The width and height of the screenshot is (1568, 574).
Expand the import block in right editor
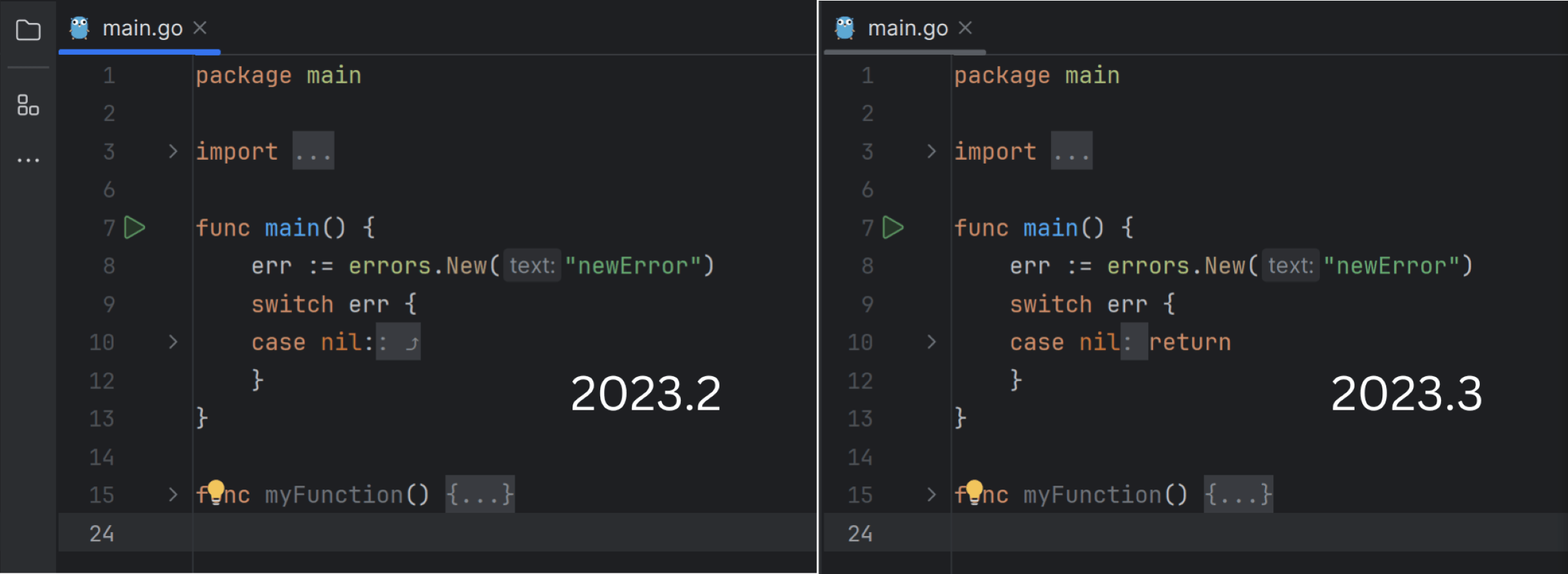[x=931, y=151]
